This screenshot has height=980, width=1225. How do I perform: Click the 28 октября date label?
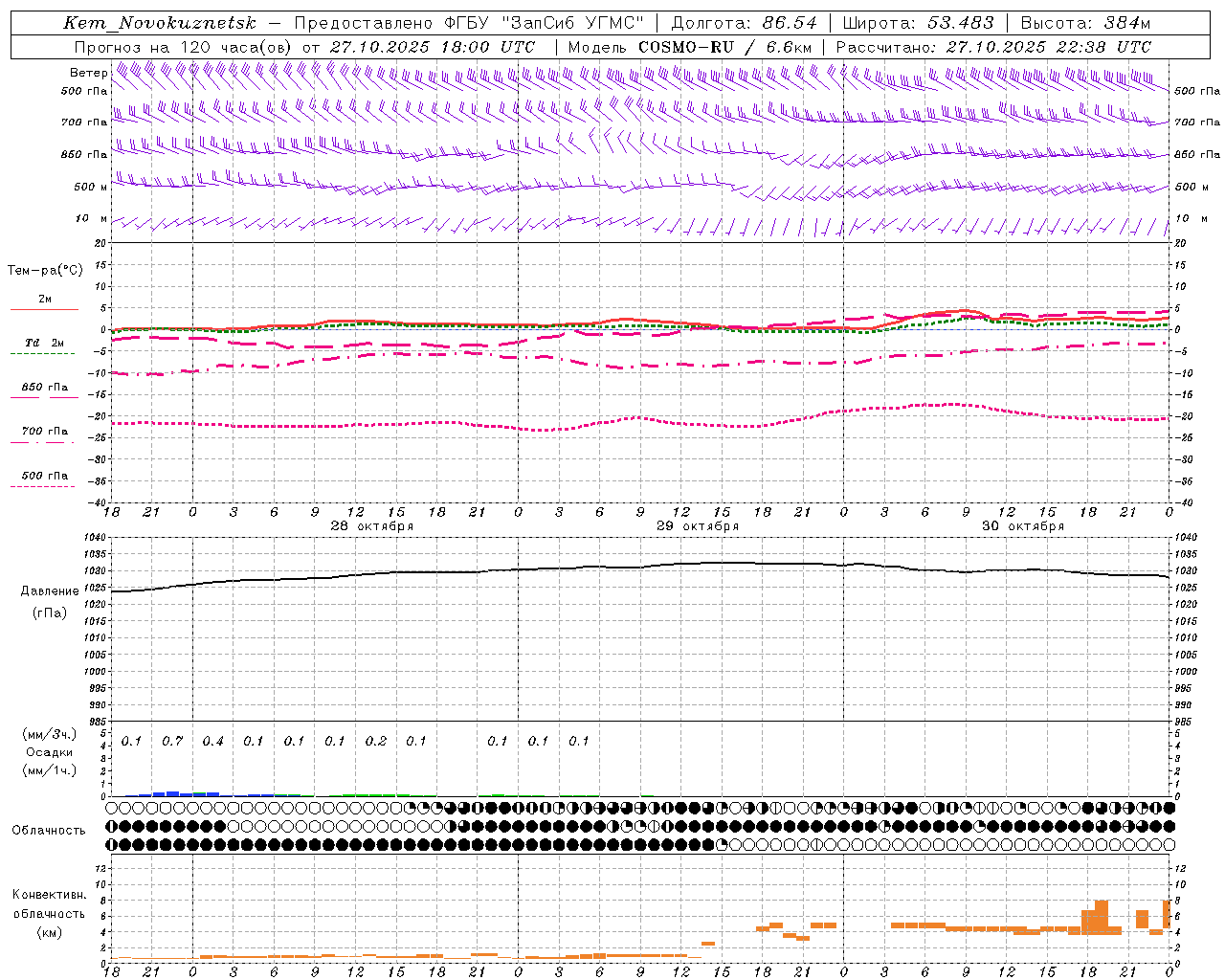[372, 526]
